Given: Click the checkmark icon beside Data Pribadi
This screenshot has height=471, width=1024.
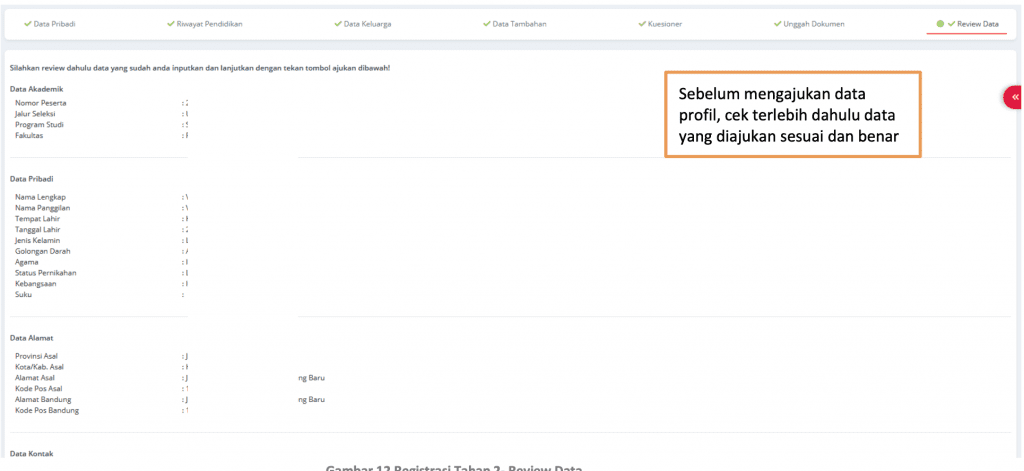Looking at the screenshot, I should pyautogui.click(x=28, y=23).
